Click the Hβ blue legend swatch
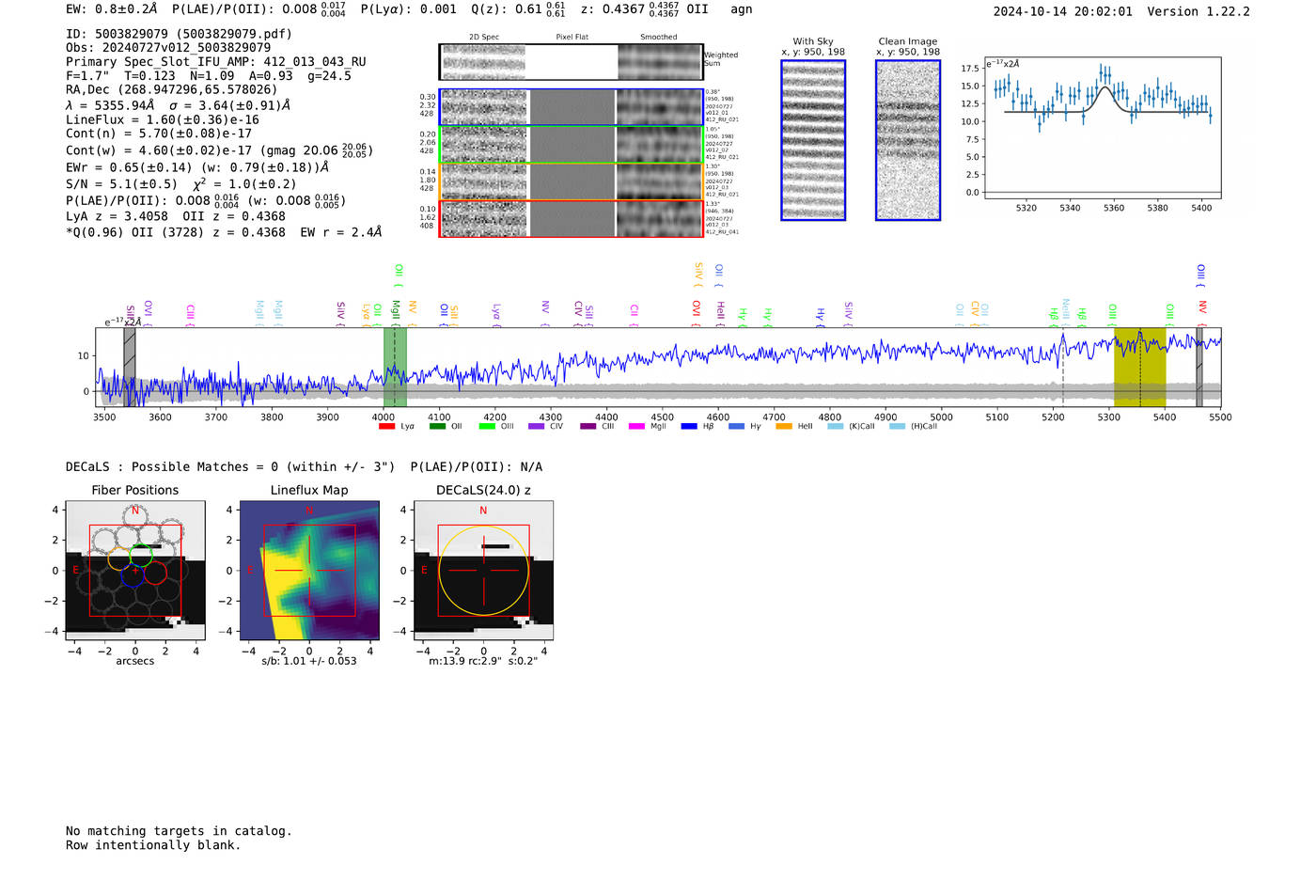This screenshot has height=896, width=1316. pyautogui.click(x=689, y=427)
